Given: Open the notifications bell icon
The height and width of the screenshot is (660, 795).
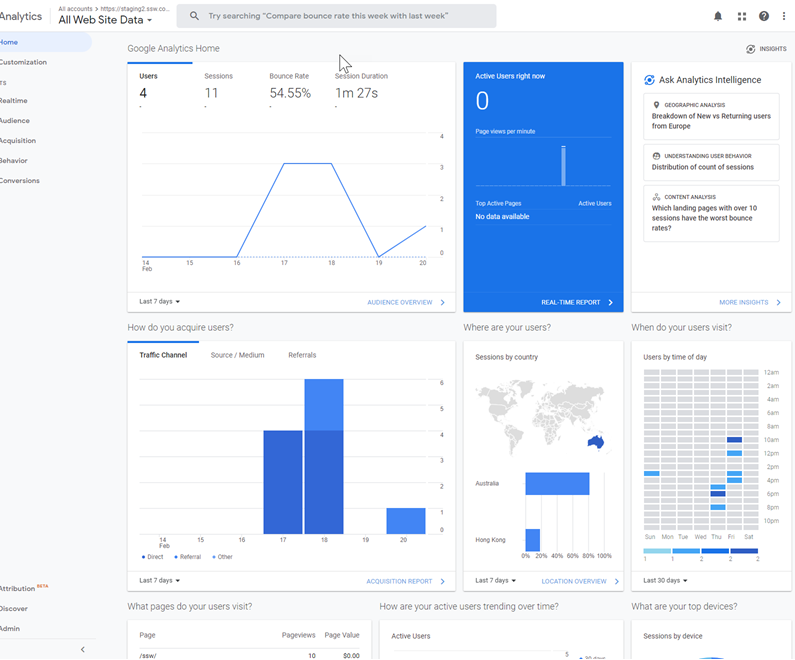Looking at the screenshot, I should (717, 16).
